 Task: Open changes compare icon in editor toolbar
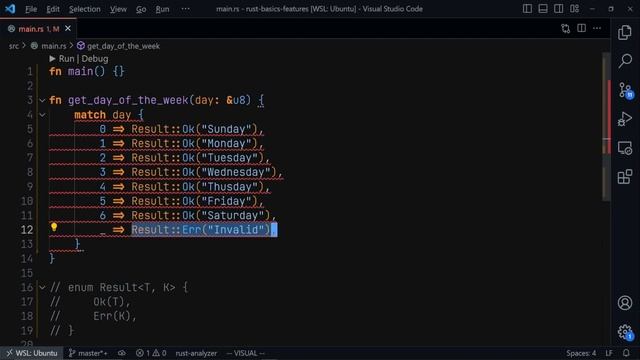coord(565,28)
